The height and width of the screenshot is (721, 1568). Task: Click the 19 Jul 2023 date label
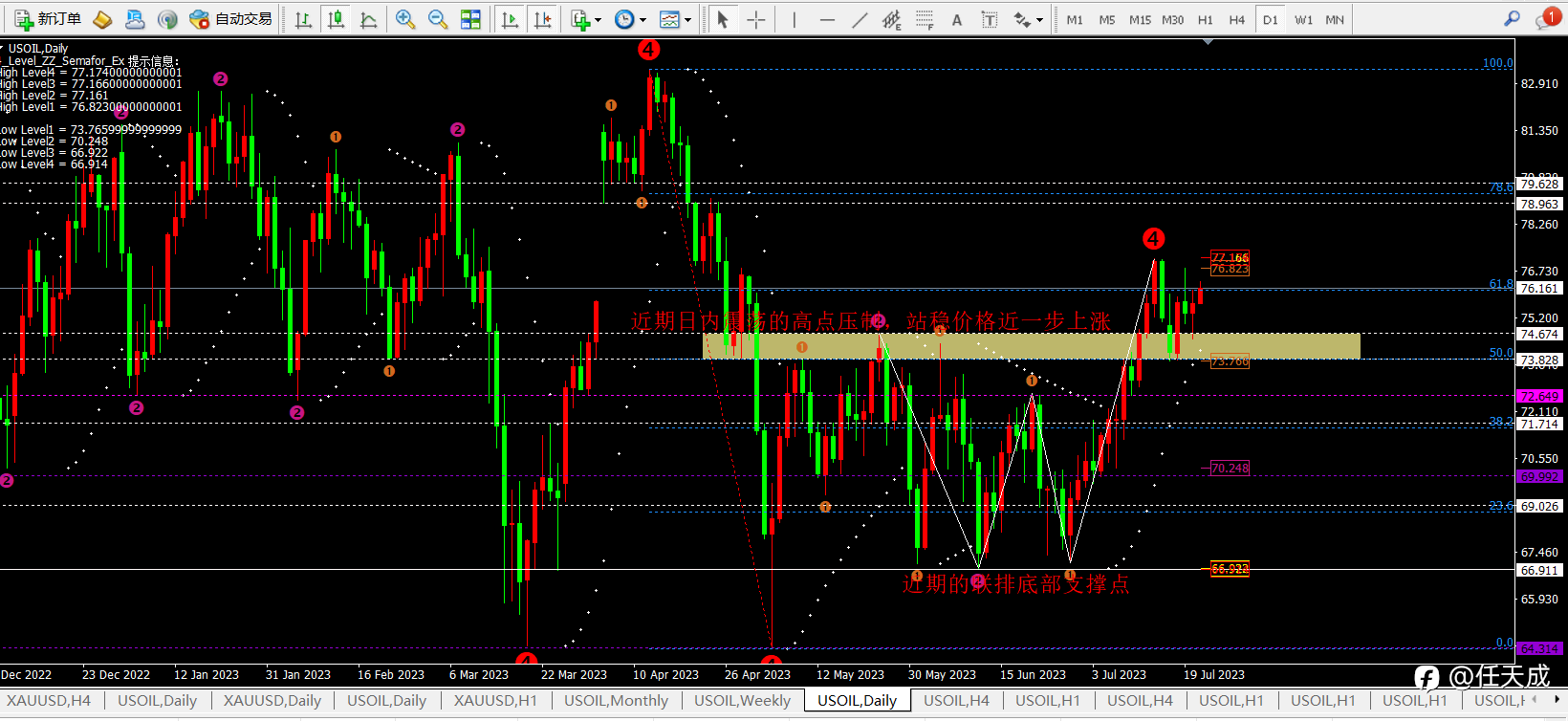coord(1214,674)
